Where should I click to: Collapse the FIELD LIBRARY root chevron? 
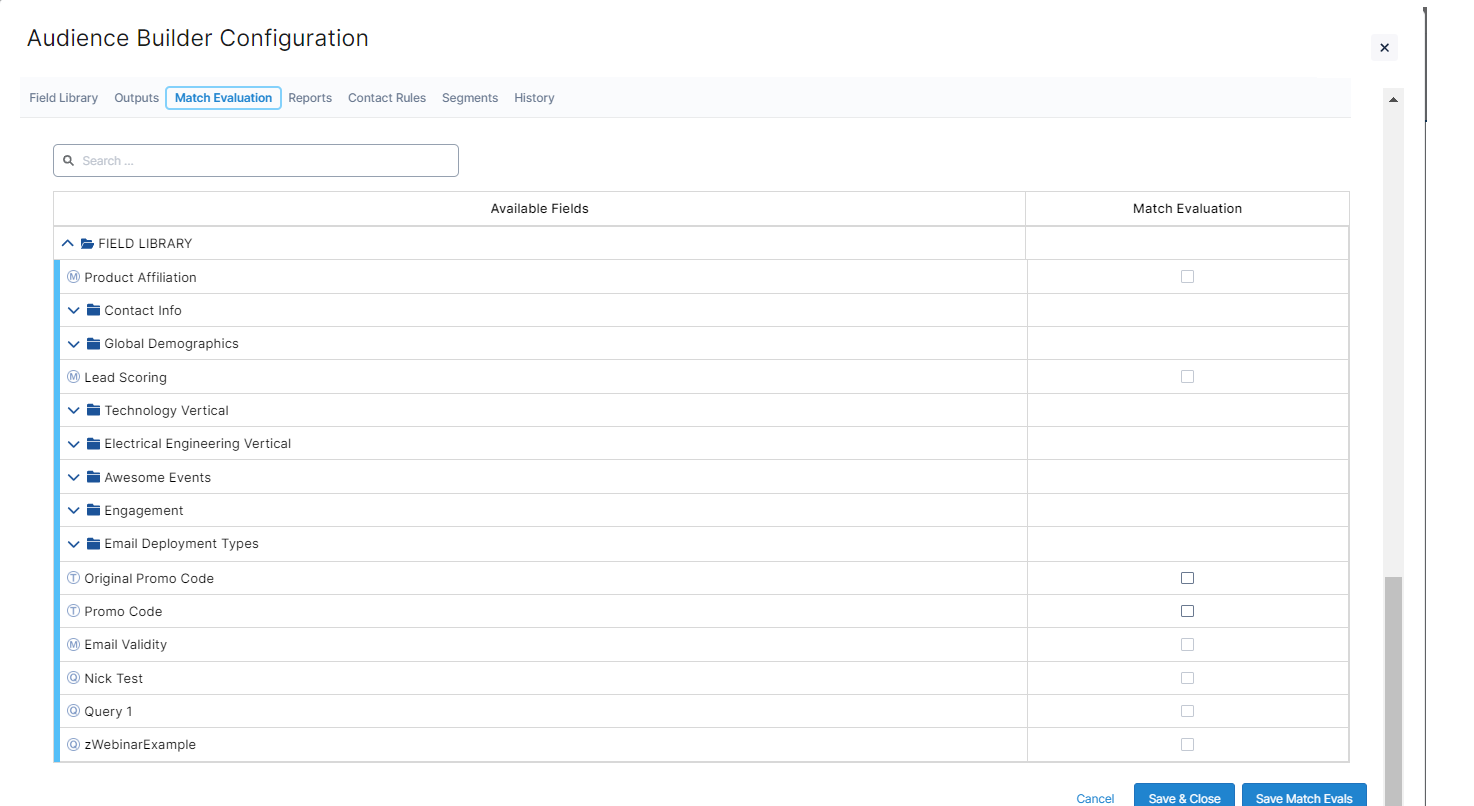[x=67, y=243]
